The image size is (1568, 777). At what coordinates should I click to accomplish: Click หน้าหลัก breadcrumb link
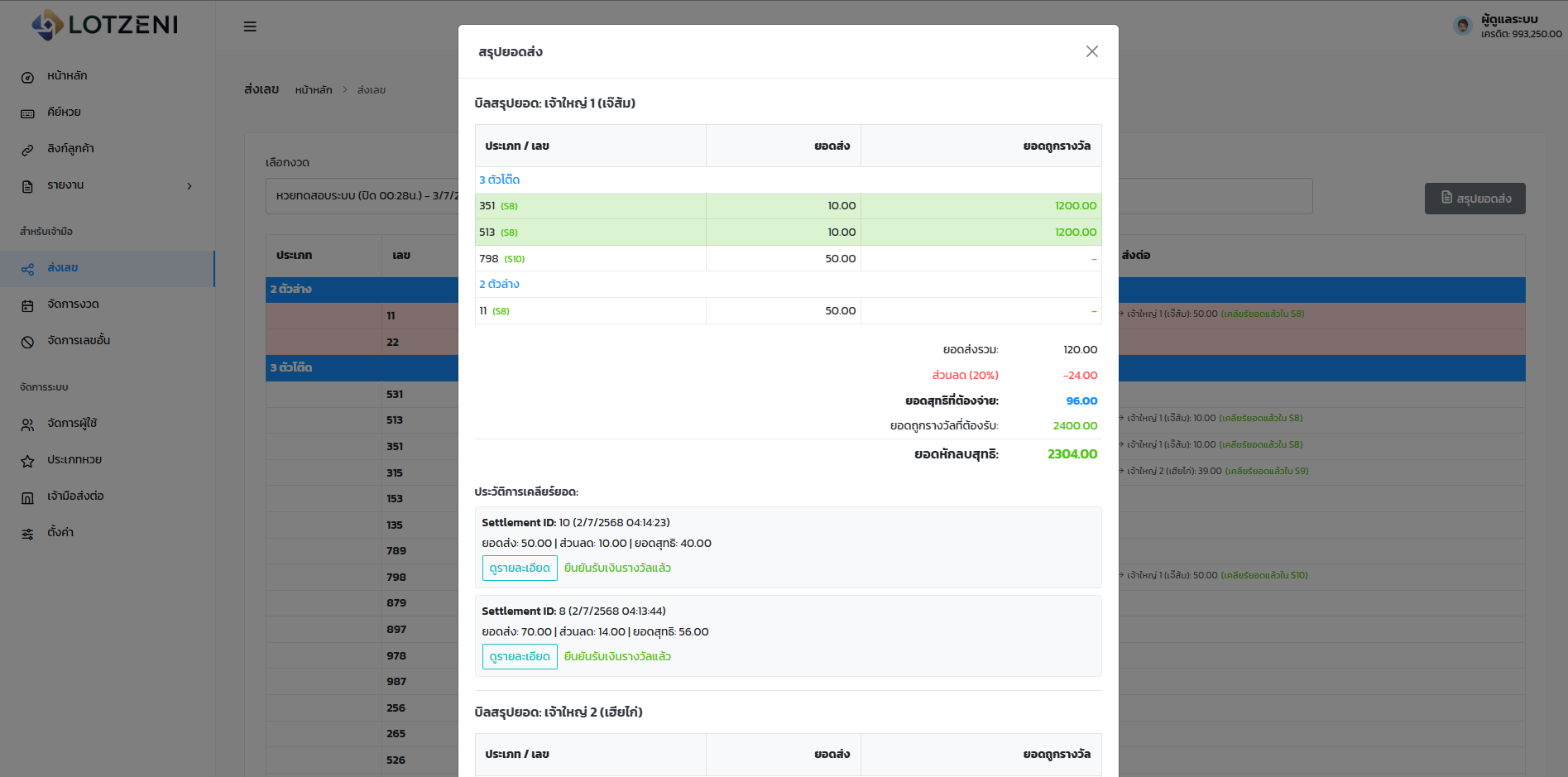point(314,90)
